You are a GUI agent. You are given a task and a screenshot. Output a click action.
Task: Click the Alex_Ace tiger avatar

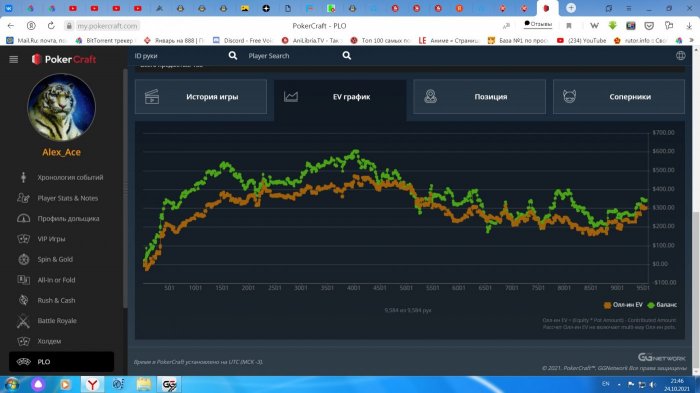(x=61, y=107)
